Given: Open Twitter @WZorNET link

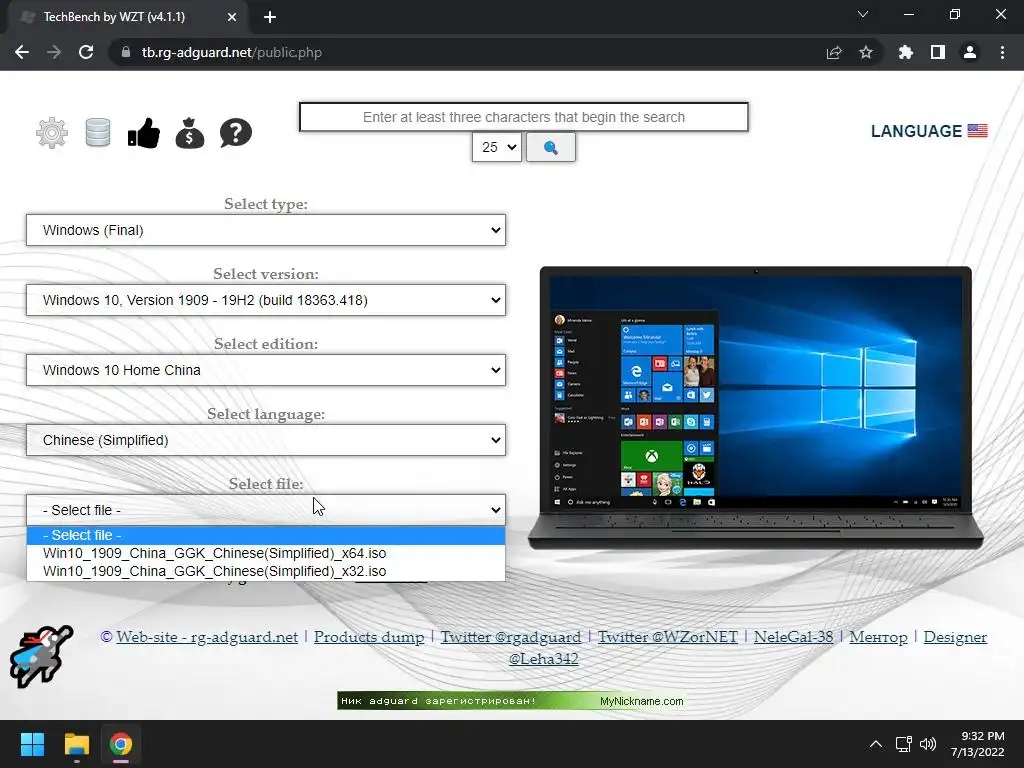Looking at the screenshot, I should point(667,637).
